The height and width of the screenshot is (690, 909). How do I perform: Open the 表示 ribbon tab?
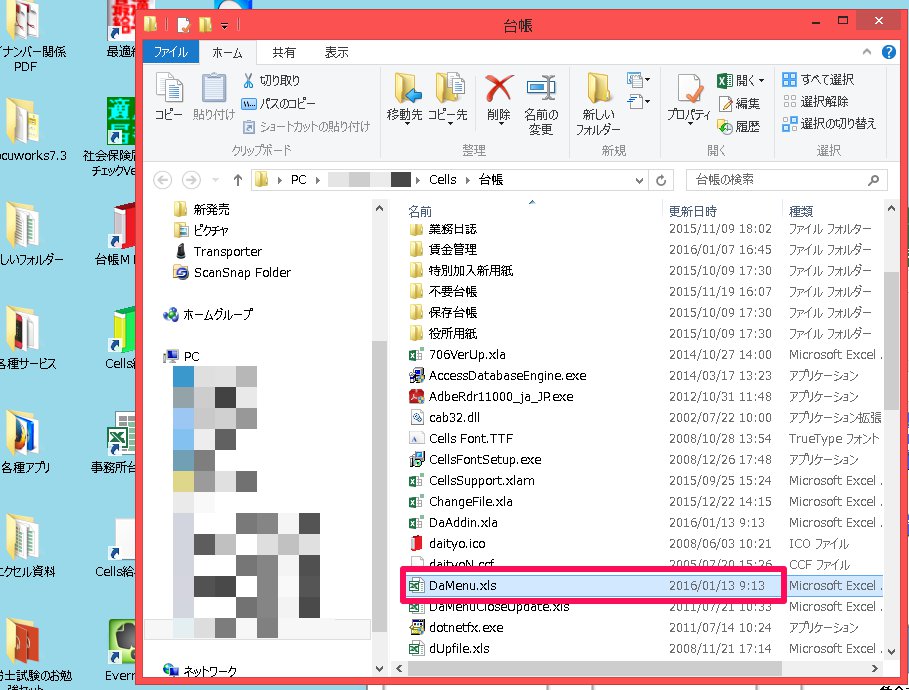tap(337, 52)
